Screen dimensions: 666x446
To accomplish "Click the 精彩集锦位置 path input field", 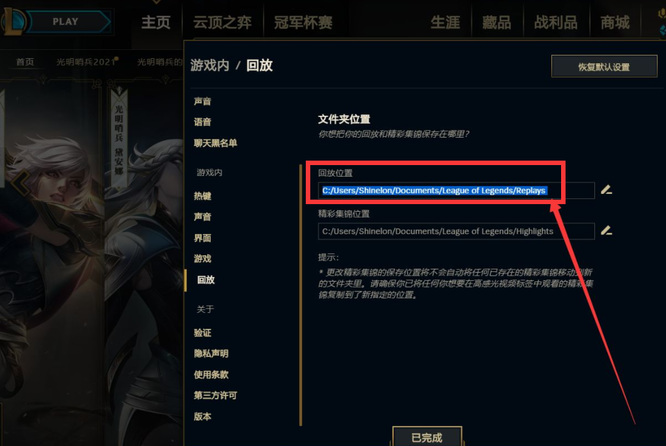I will click(x=456, y=231).
